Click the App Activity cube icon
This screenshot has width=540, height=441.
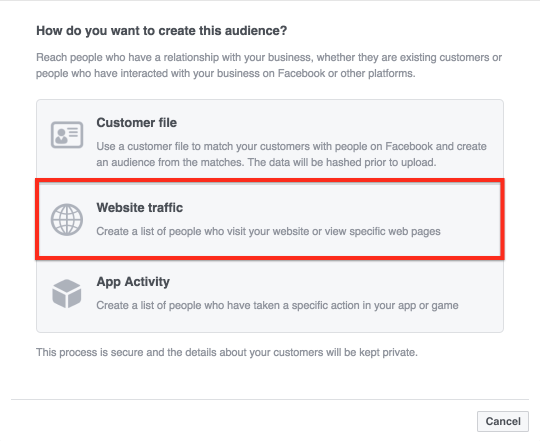click(67, 294)
